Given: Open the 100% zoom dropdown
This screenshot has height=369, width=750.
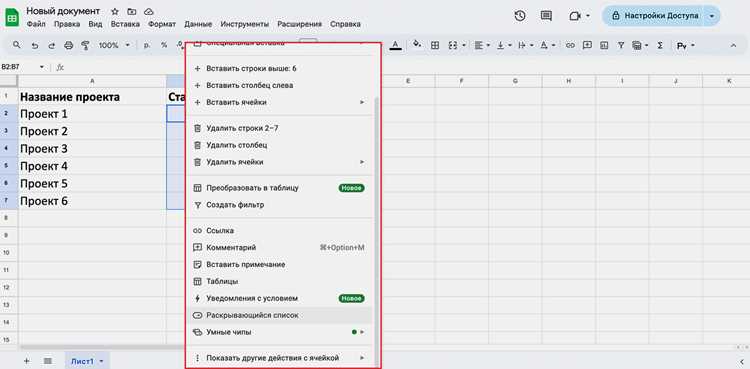Looking at the screenshot, I should (x=114, y=45).
